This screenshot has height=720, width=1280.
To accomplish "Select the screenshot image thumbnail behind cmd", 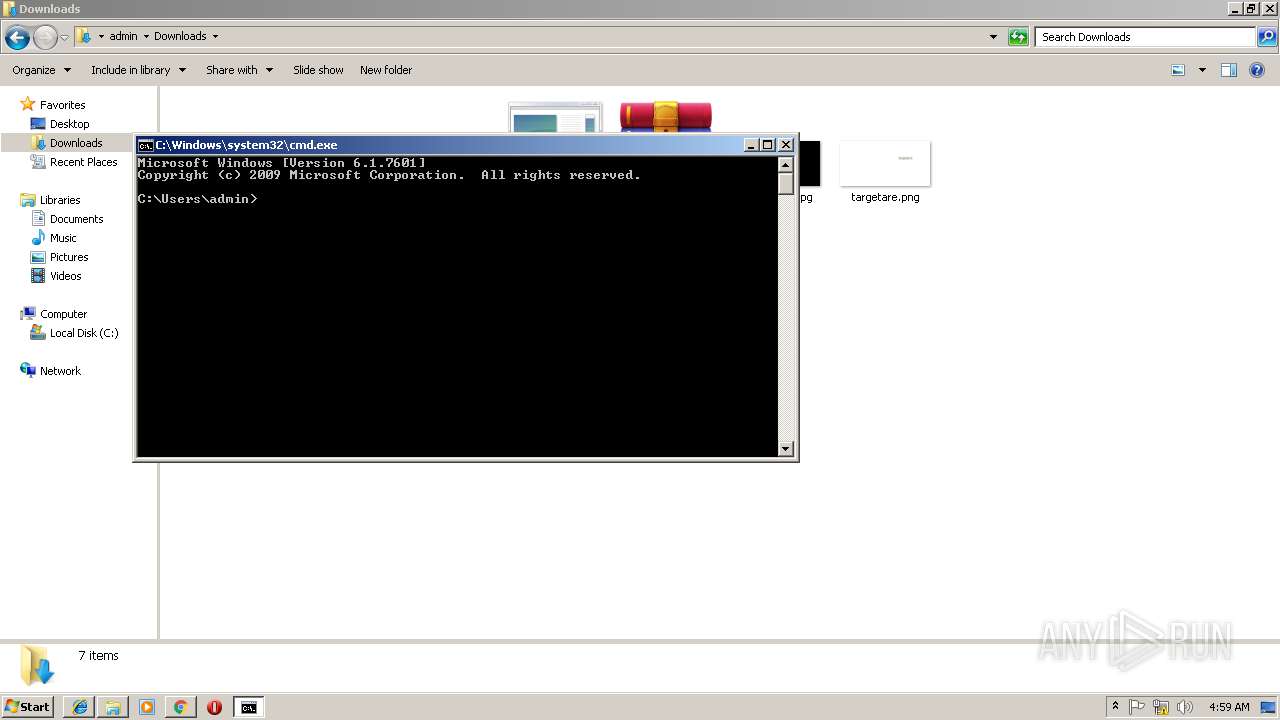I will coord(555,118).
